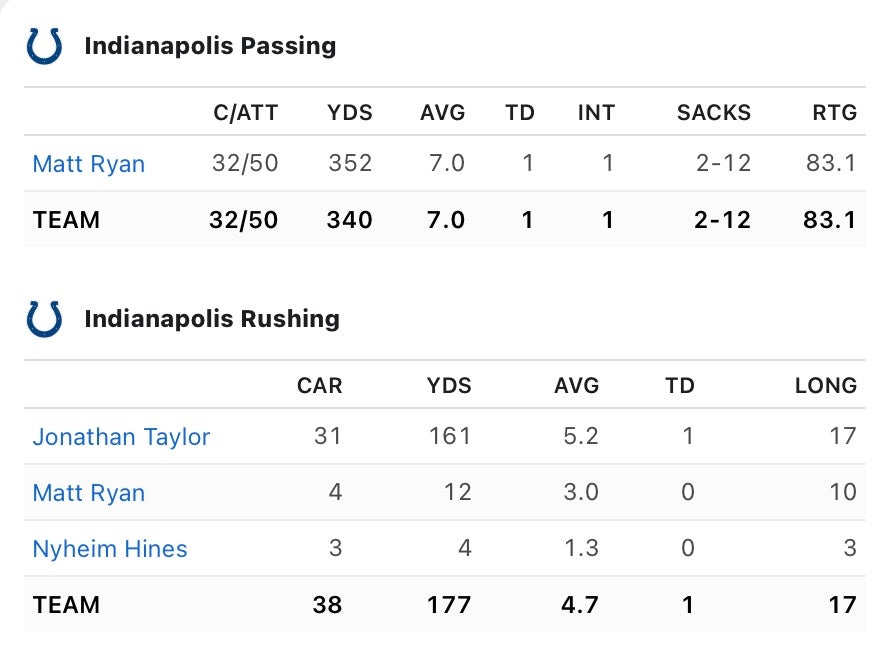The width and height of the screenshot is (892, 660).
Task: Click the SACKS column header
Action: click(x=714, y=113)
